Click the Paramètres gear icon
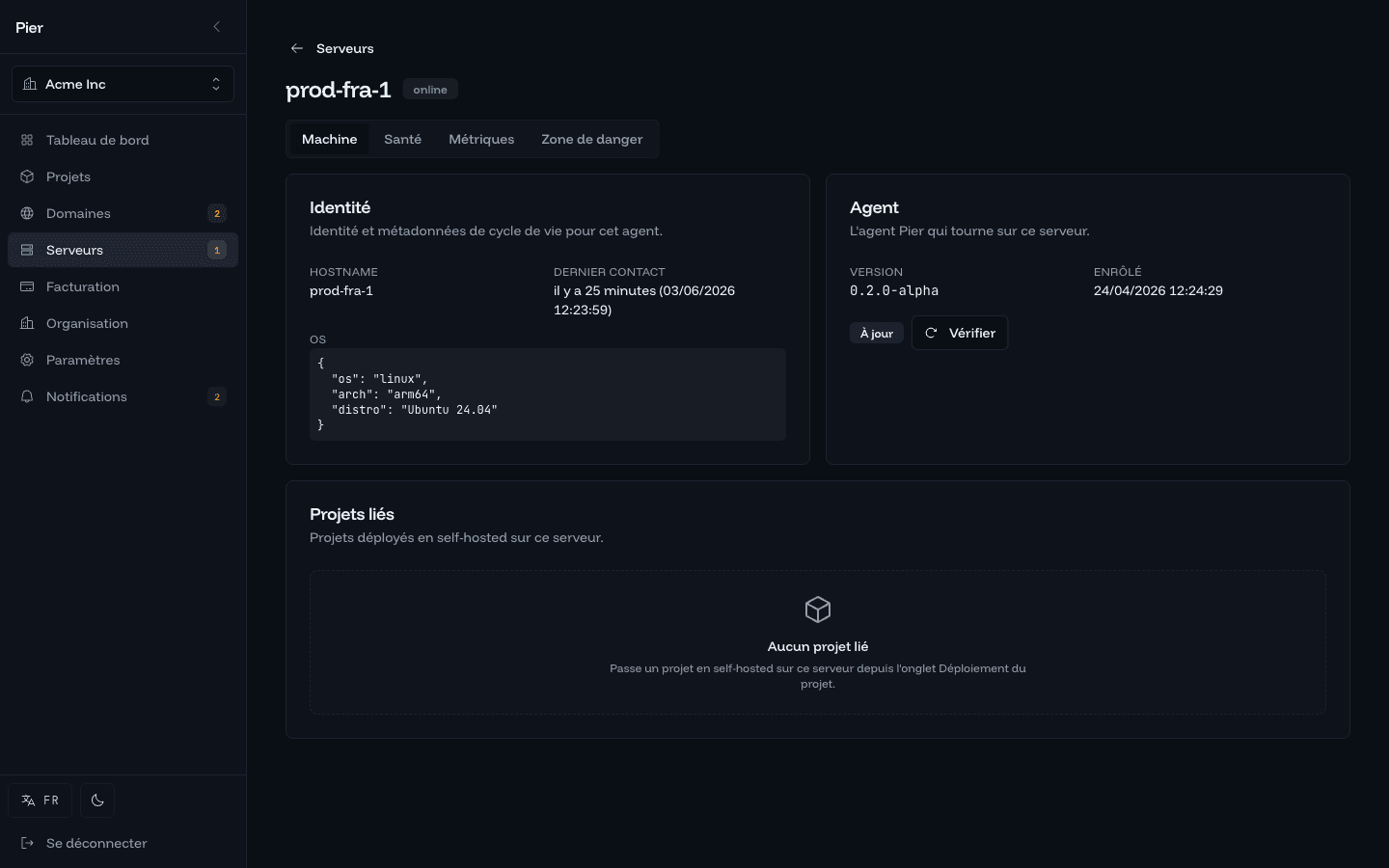Image resolution: width=1389 pixels, height=868 pixels. click(x=27, y=360)
